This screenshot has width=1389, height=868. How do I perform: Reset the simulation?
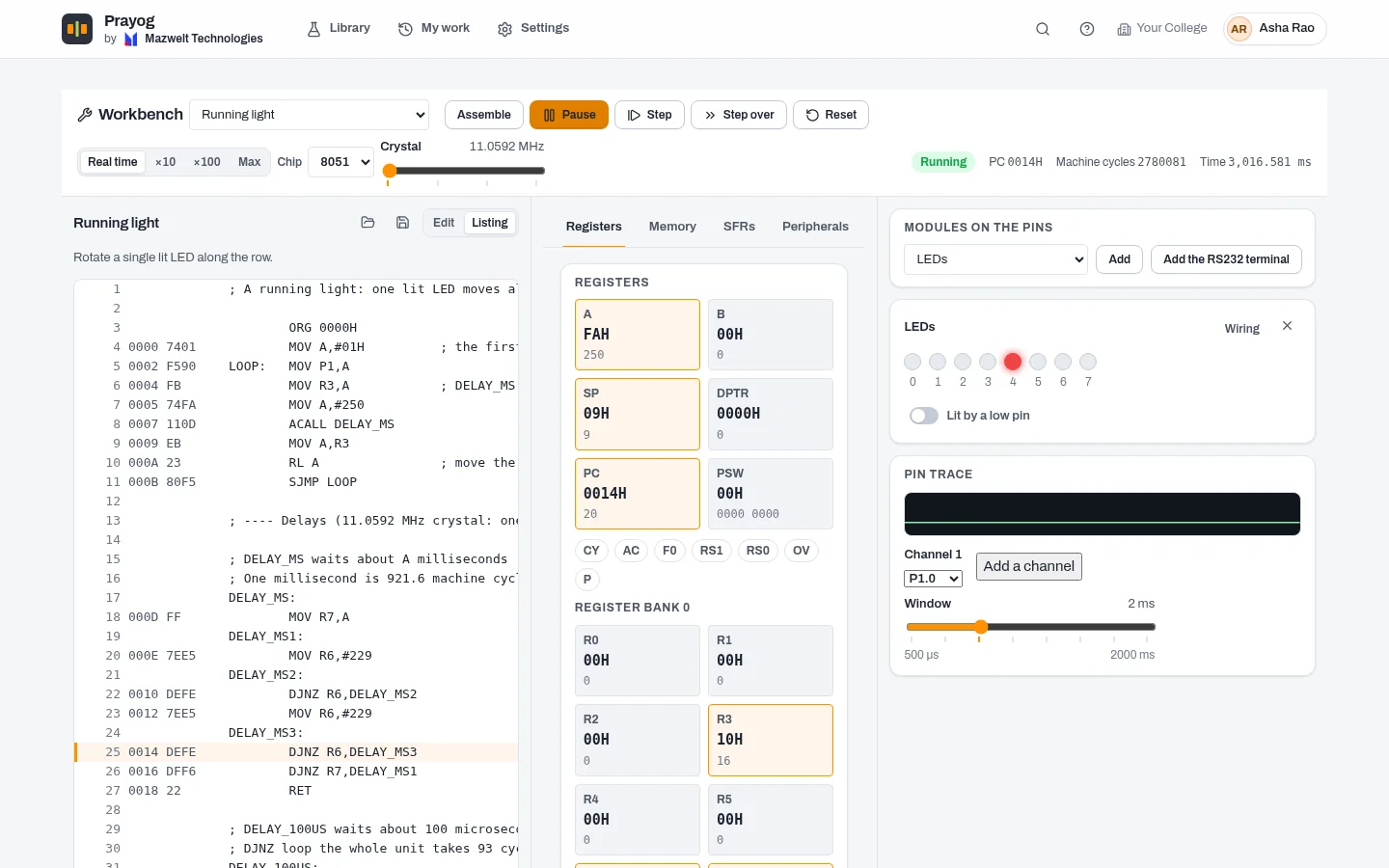tap(831, 115)
